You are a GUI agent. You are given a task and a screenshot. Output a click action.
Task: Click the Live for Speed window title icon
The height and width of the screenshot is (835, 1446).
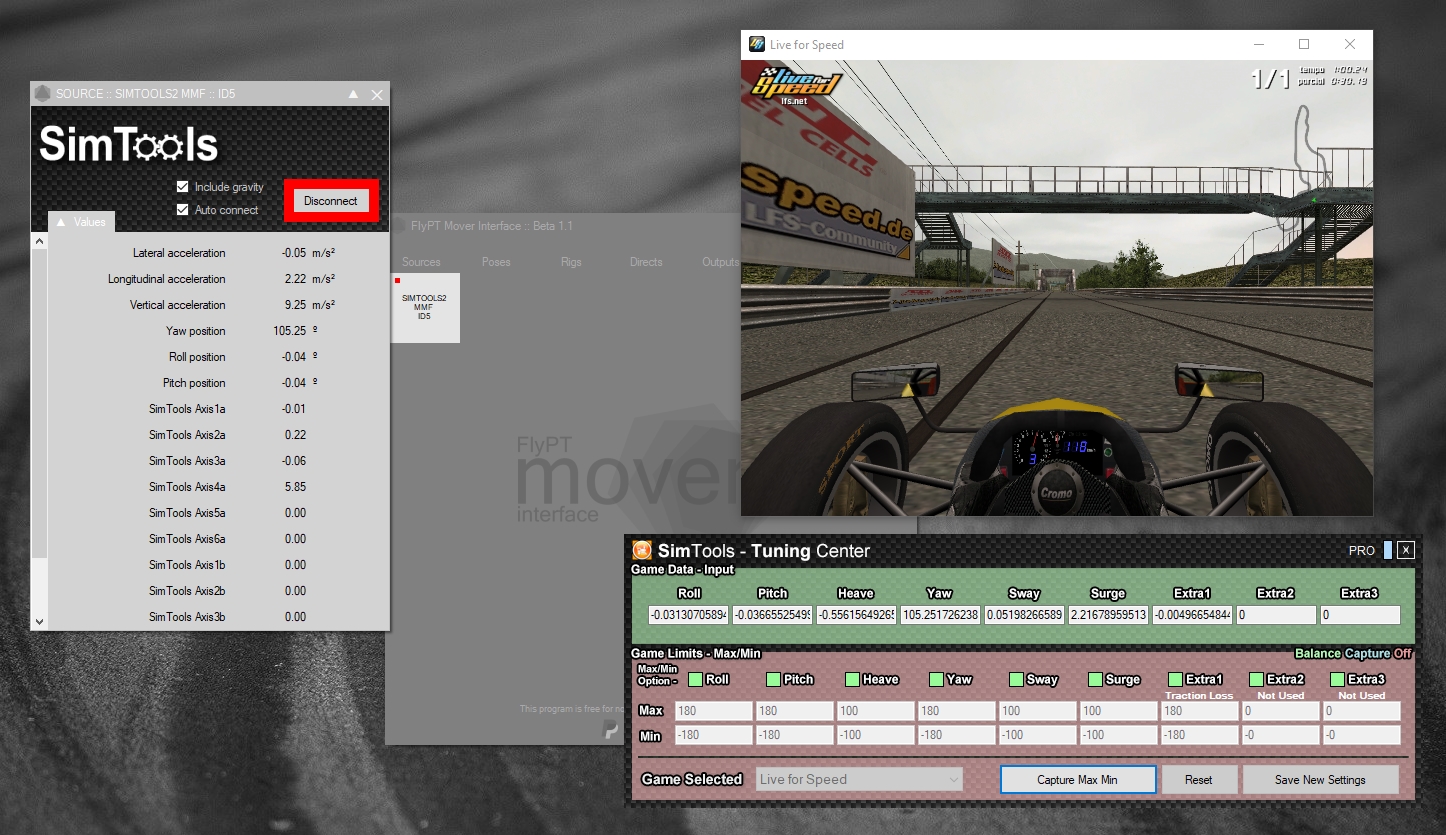click(757, 44)
